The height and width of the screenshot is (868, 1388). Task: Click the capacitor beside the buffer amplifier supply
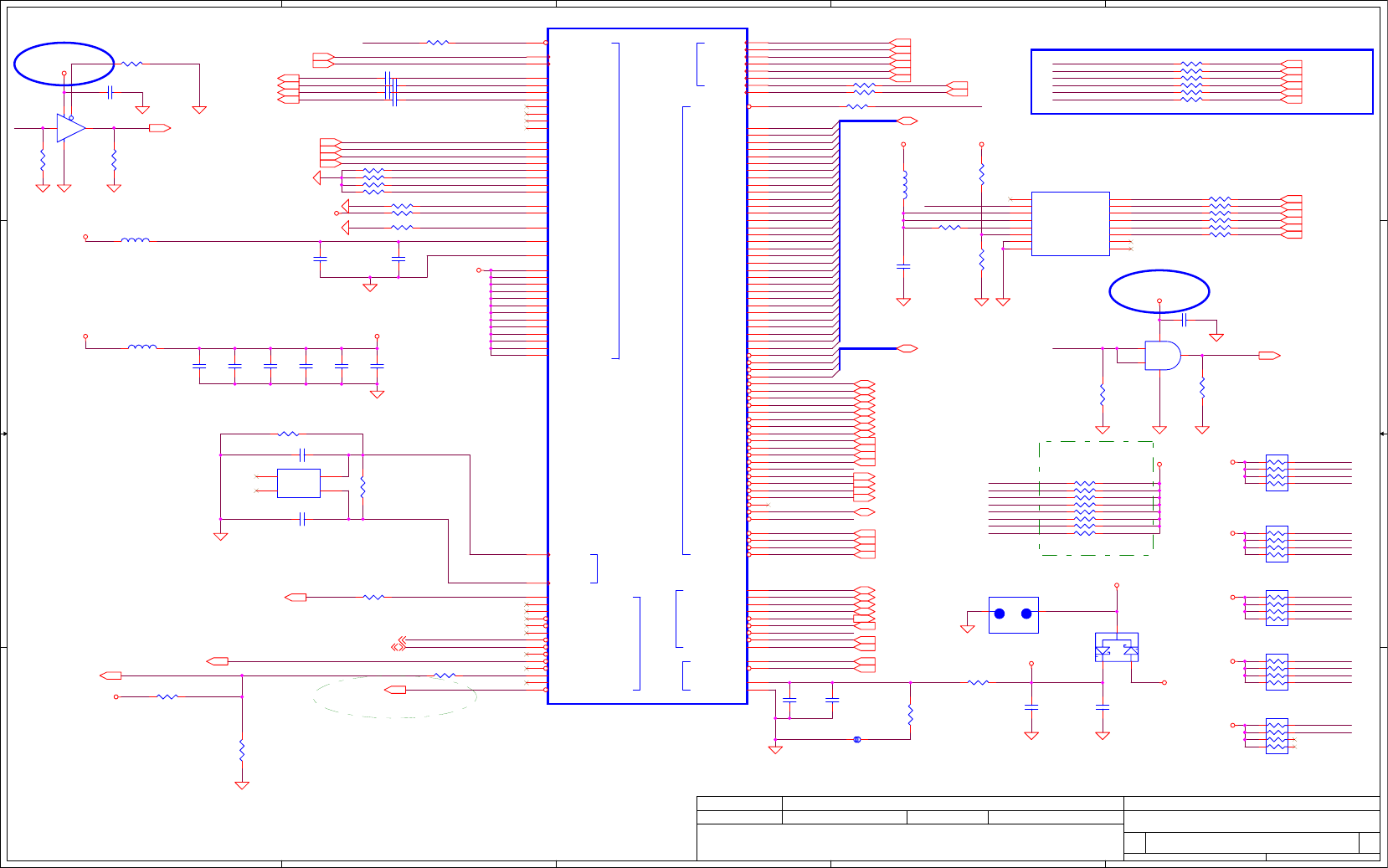point(110,92)
